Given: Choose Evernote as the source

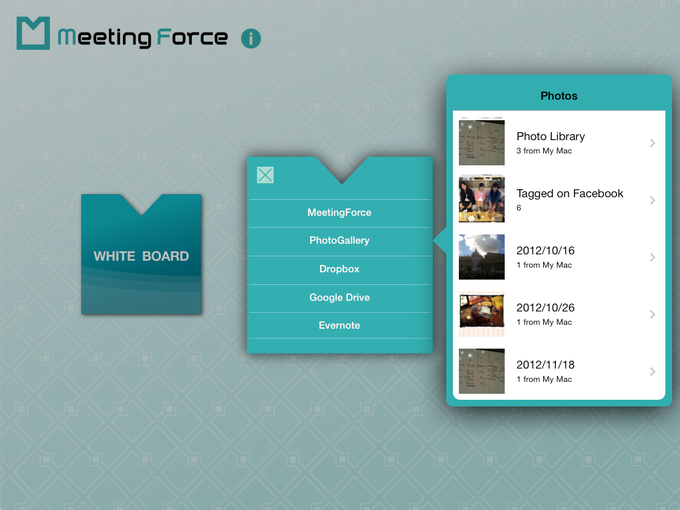Looking at the screenshot, I should point(340,326).
